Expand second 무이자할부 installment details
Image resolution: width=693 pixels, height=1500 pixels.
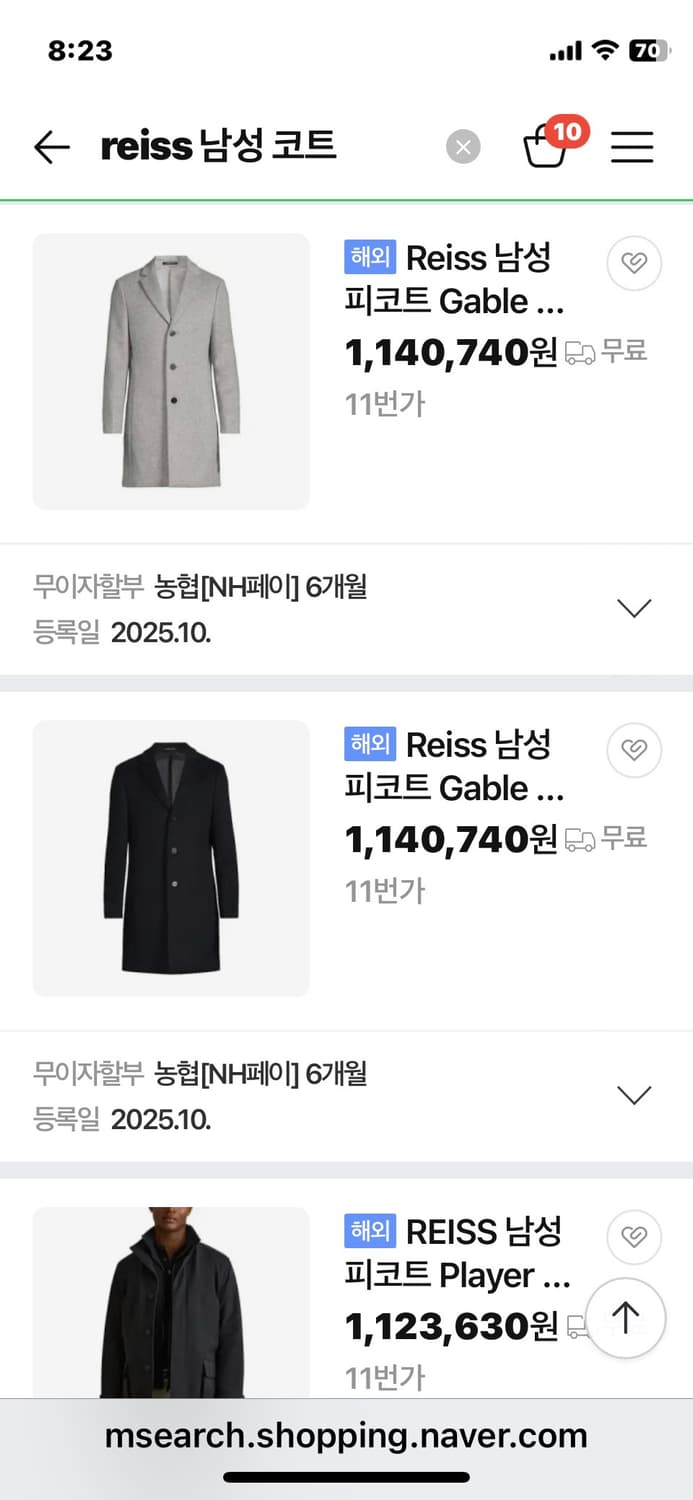[x=634, y=1094]
